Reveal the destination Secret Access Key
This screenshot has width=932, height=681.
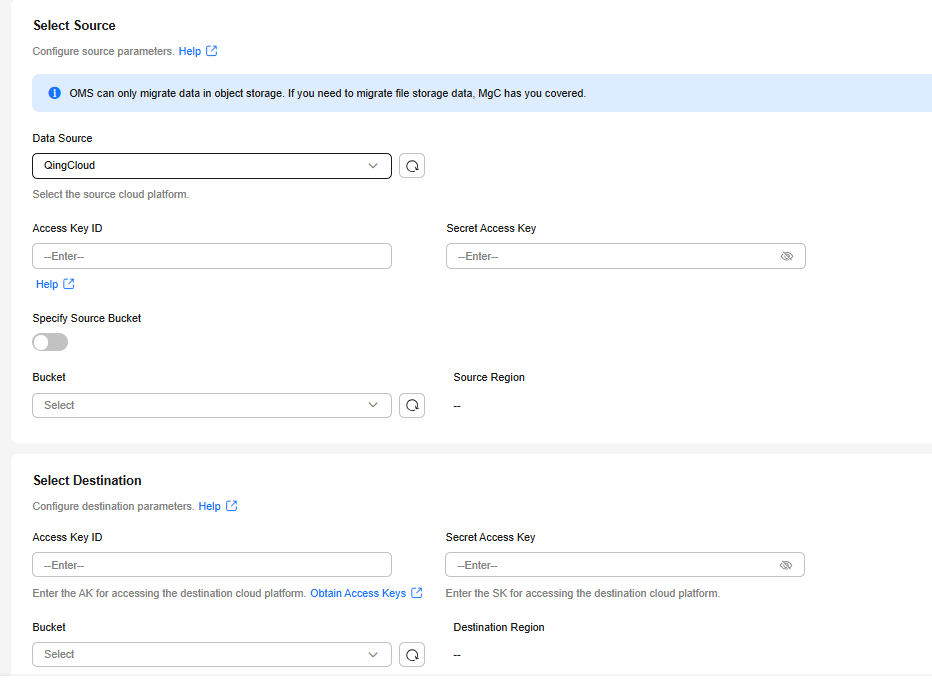tap(786, 565)
